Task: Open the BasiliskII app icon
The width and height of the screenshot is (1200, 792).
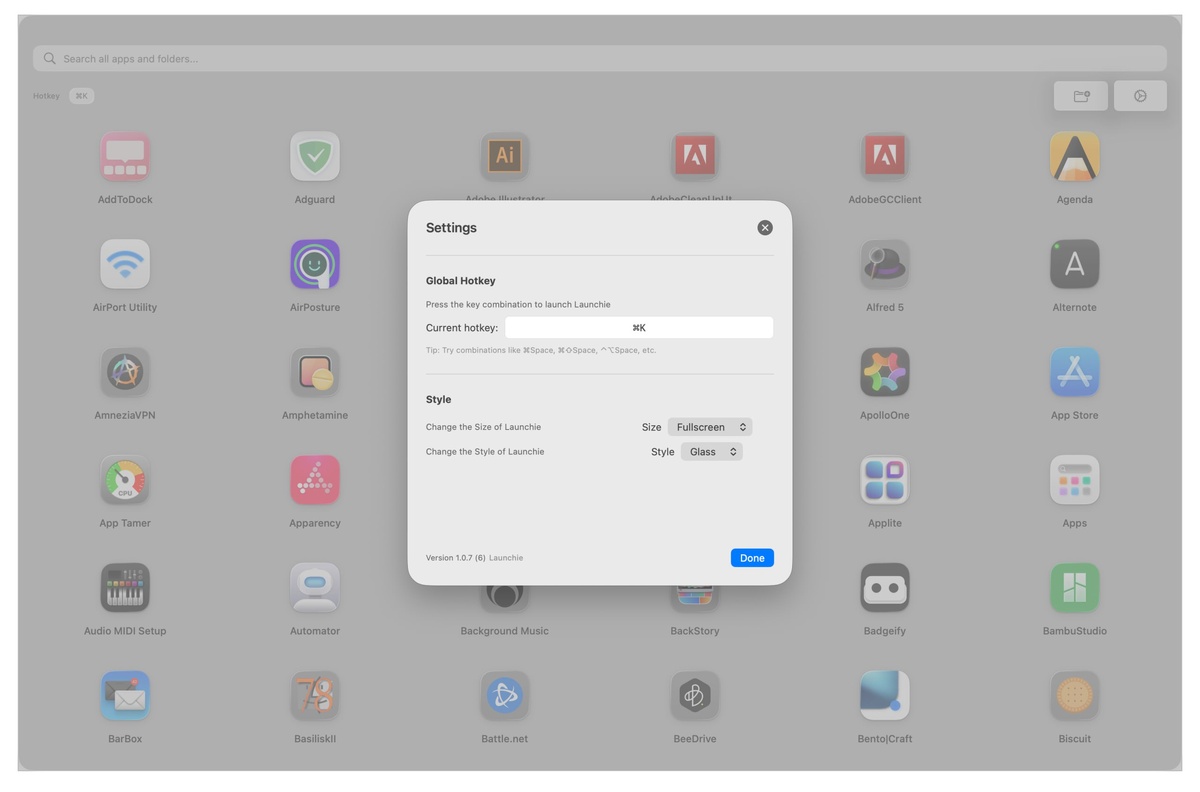Action: click(315, 697)
